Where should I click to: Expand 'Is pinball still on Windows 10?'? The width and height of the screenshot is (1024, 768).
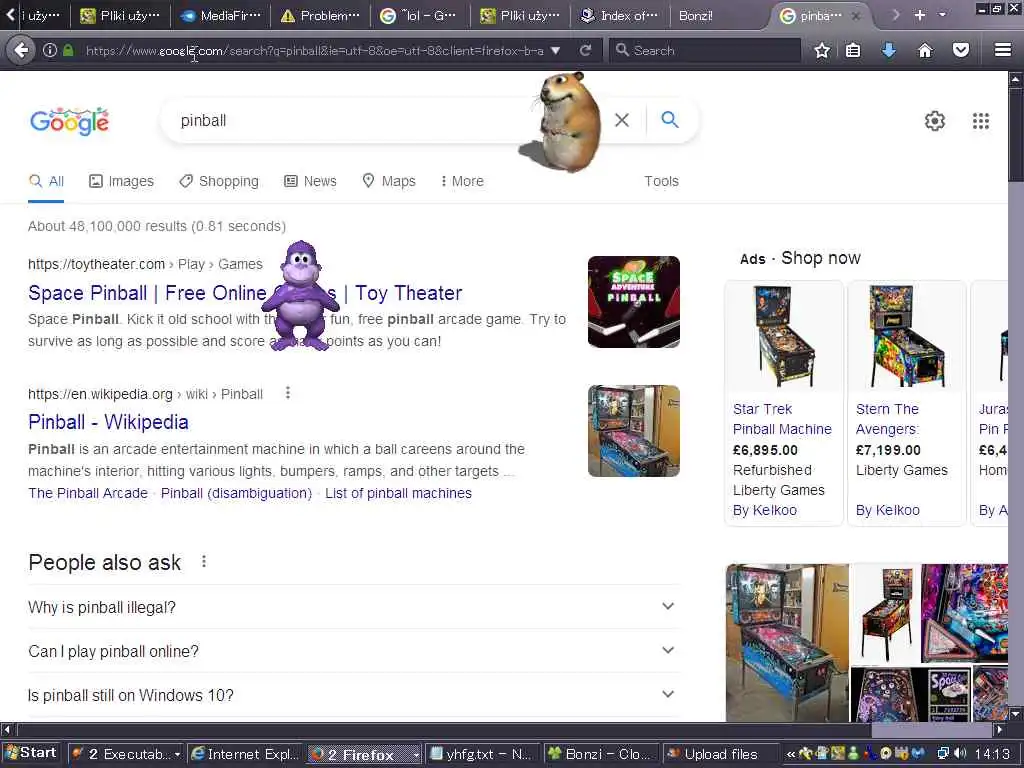tap(353, 695)
